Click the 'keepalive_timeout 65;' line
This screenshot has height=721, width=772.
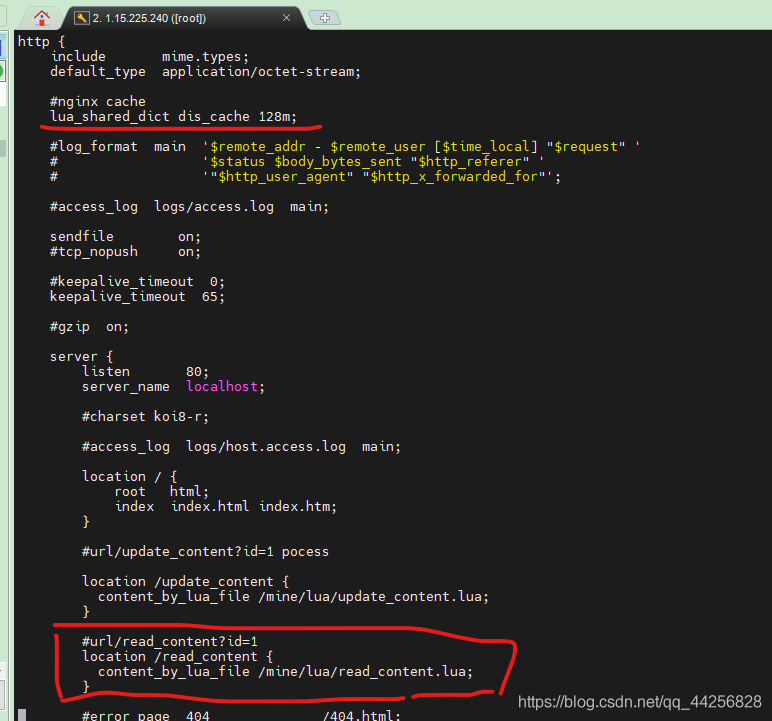[x=137, y=296]
